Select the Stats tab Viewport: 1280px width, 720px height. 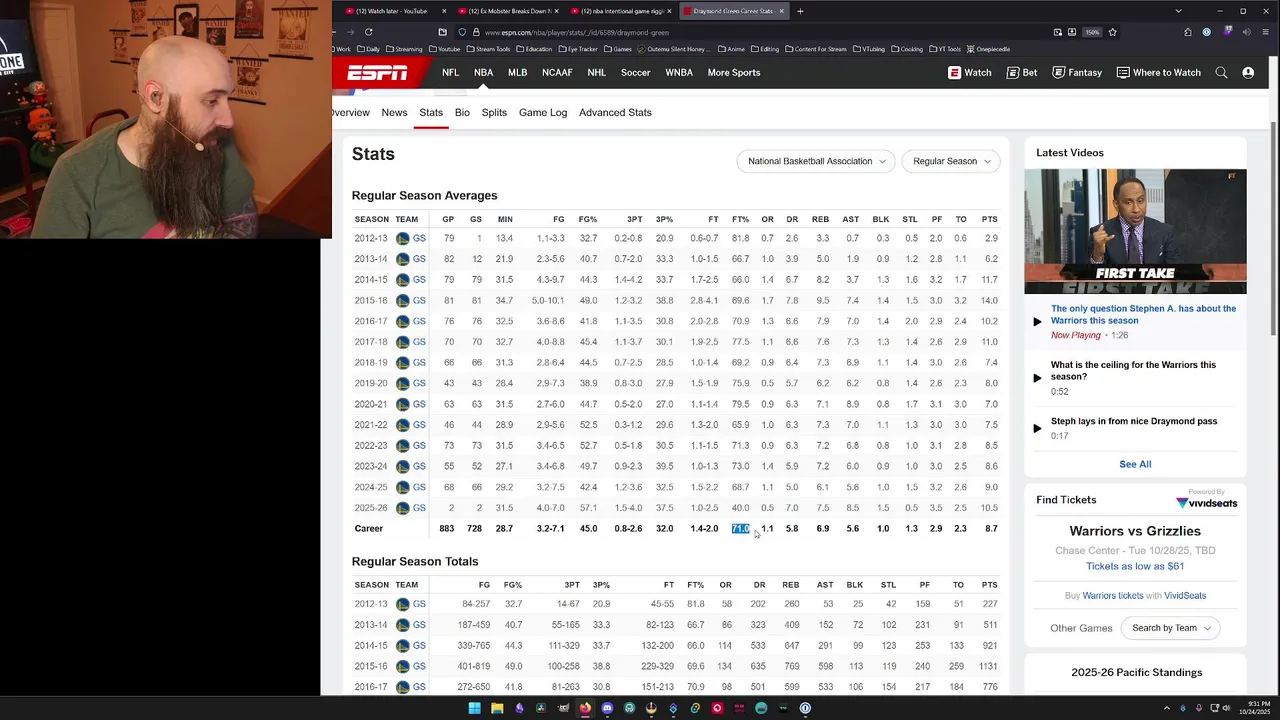pyautogui.click(x=431, y=112)
